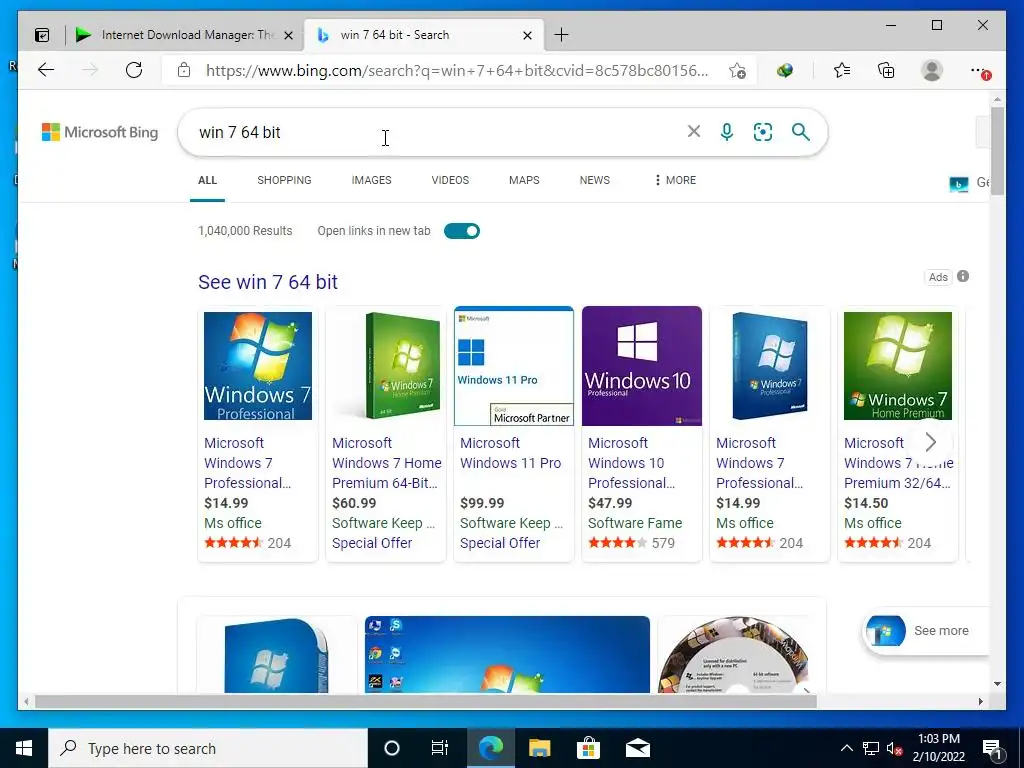The width and height of the screenshot is (1024, 768).
Task: Click scroll right arrow on horizontal scrollbar
Action: tap(980, 701)
